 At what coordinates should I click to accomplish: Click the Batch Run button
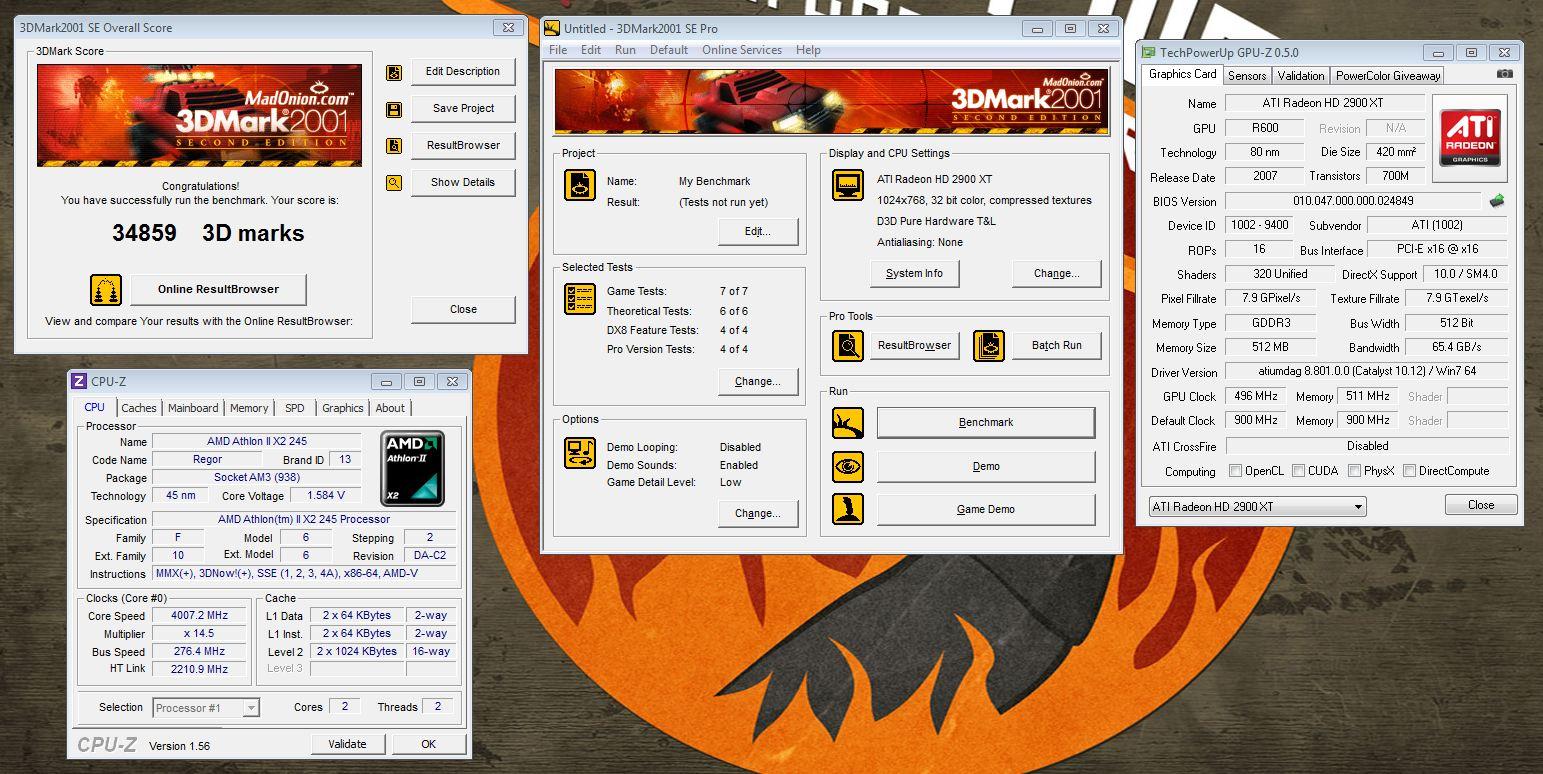click(x=1057, y=346)
